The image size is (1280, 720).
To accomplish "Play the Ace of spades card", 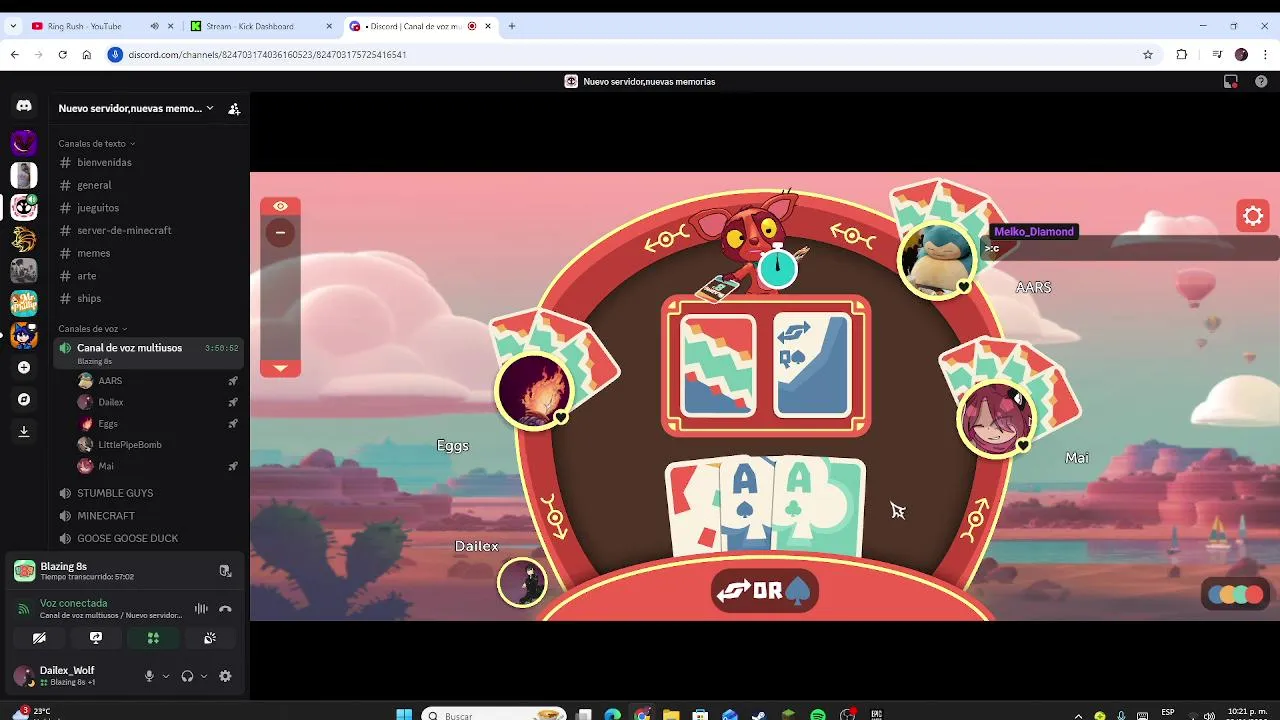I will click(x=744, y=507).
